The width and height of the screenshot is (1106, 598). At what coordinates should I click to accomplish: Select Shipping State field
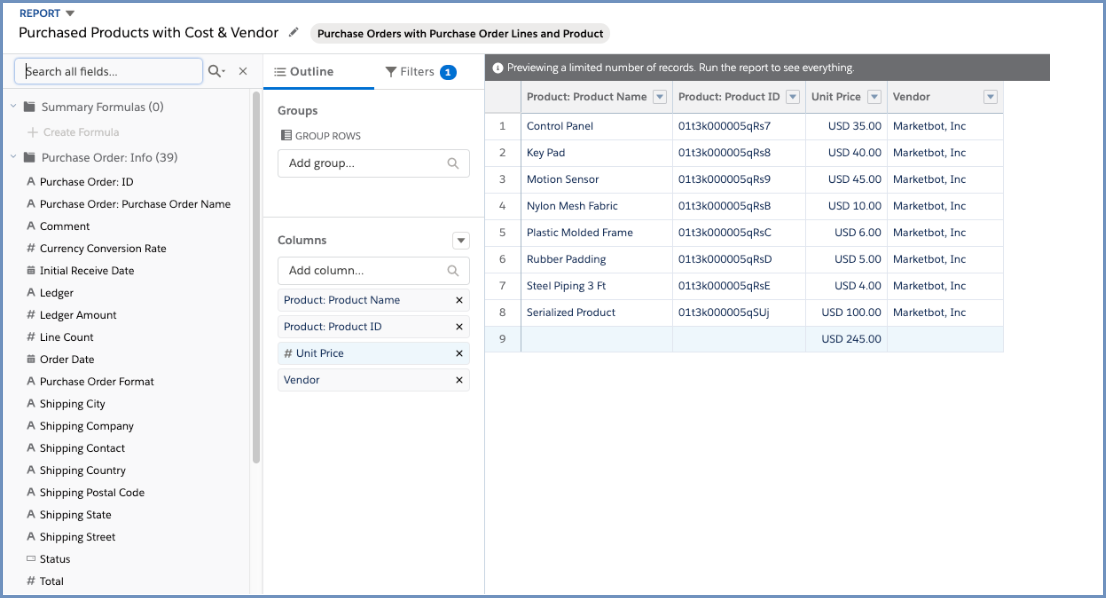click(75, 515)
